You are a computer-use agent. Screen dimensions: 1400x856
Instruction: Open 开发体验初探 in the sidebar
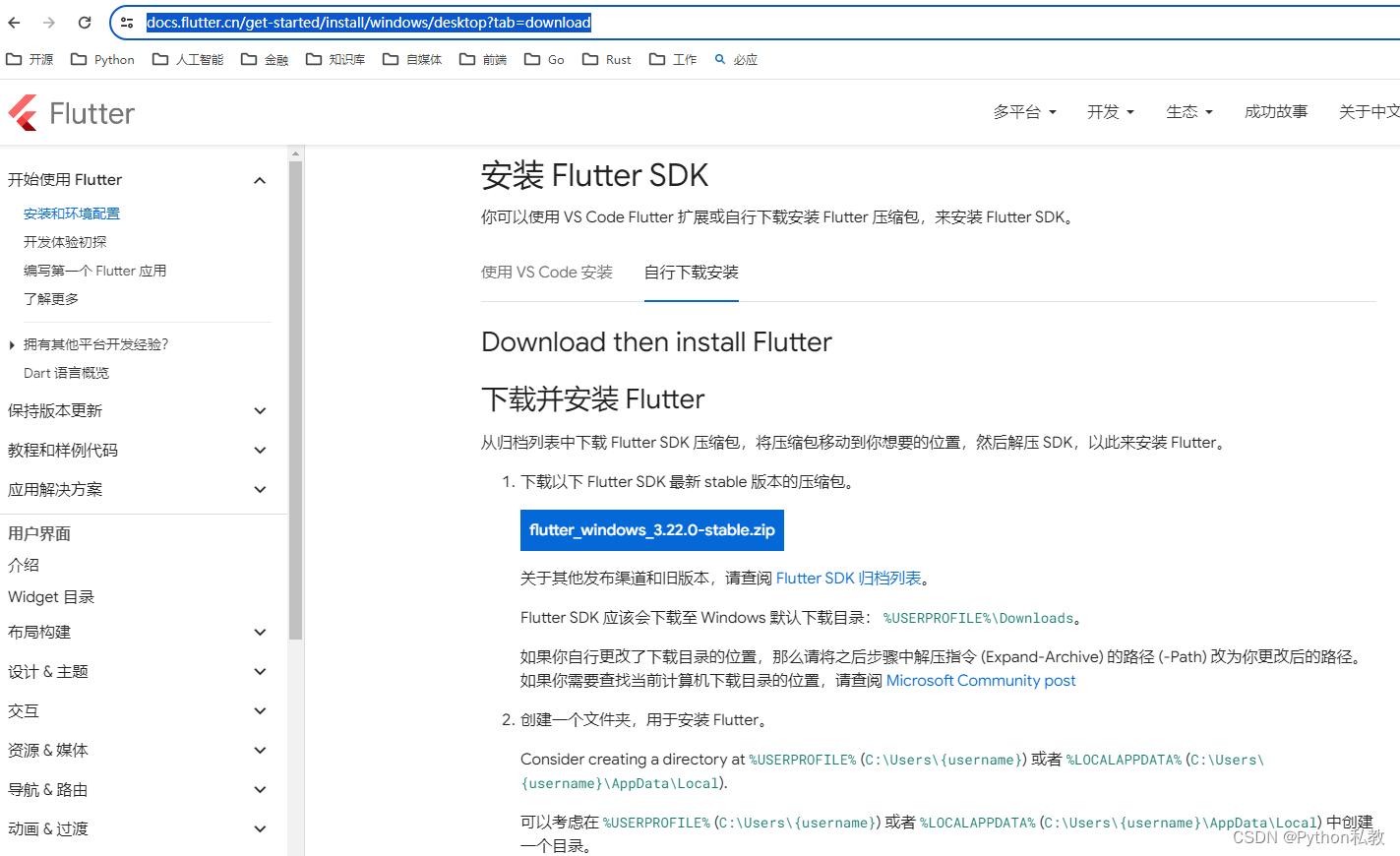pos(65,242)
